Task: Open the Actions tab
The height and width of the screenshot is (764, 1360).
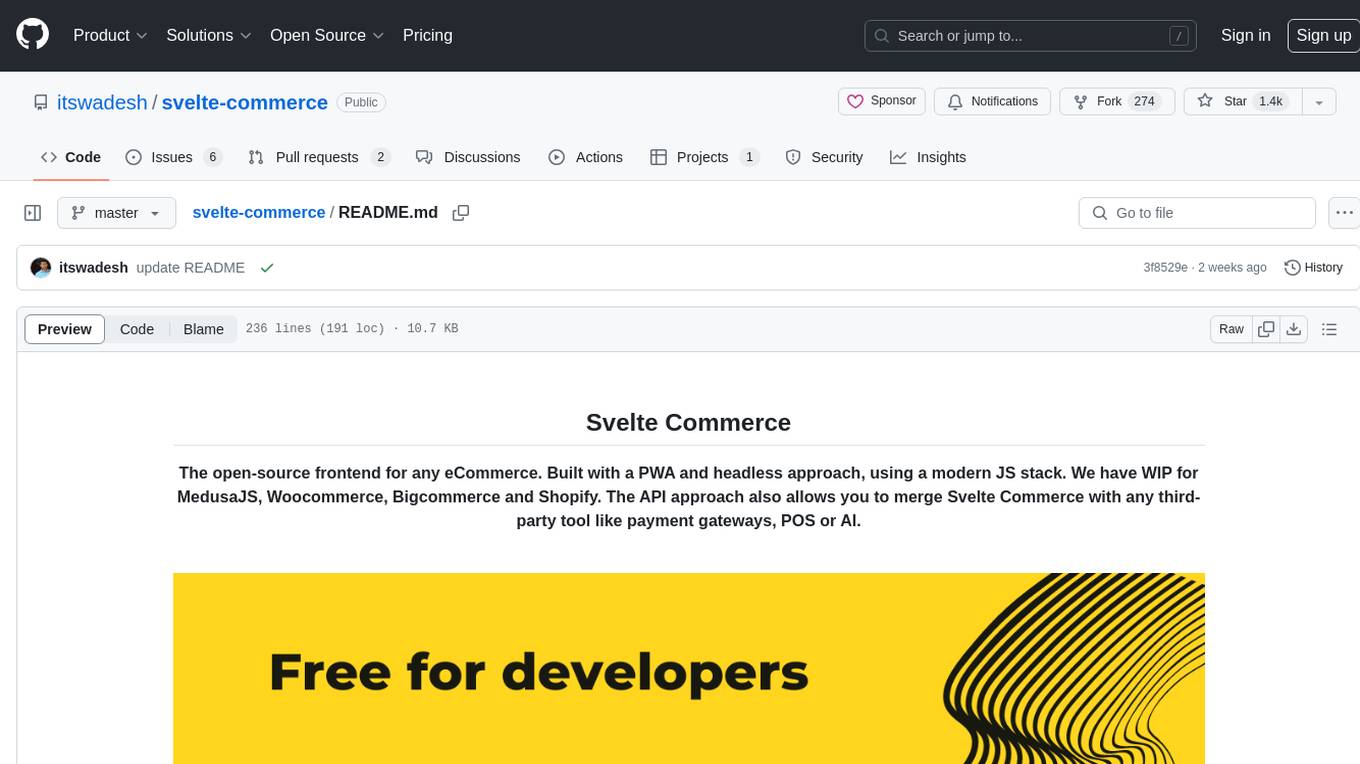Action: [x=586, y=157]
